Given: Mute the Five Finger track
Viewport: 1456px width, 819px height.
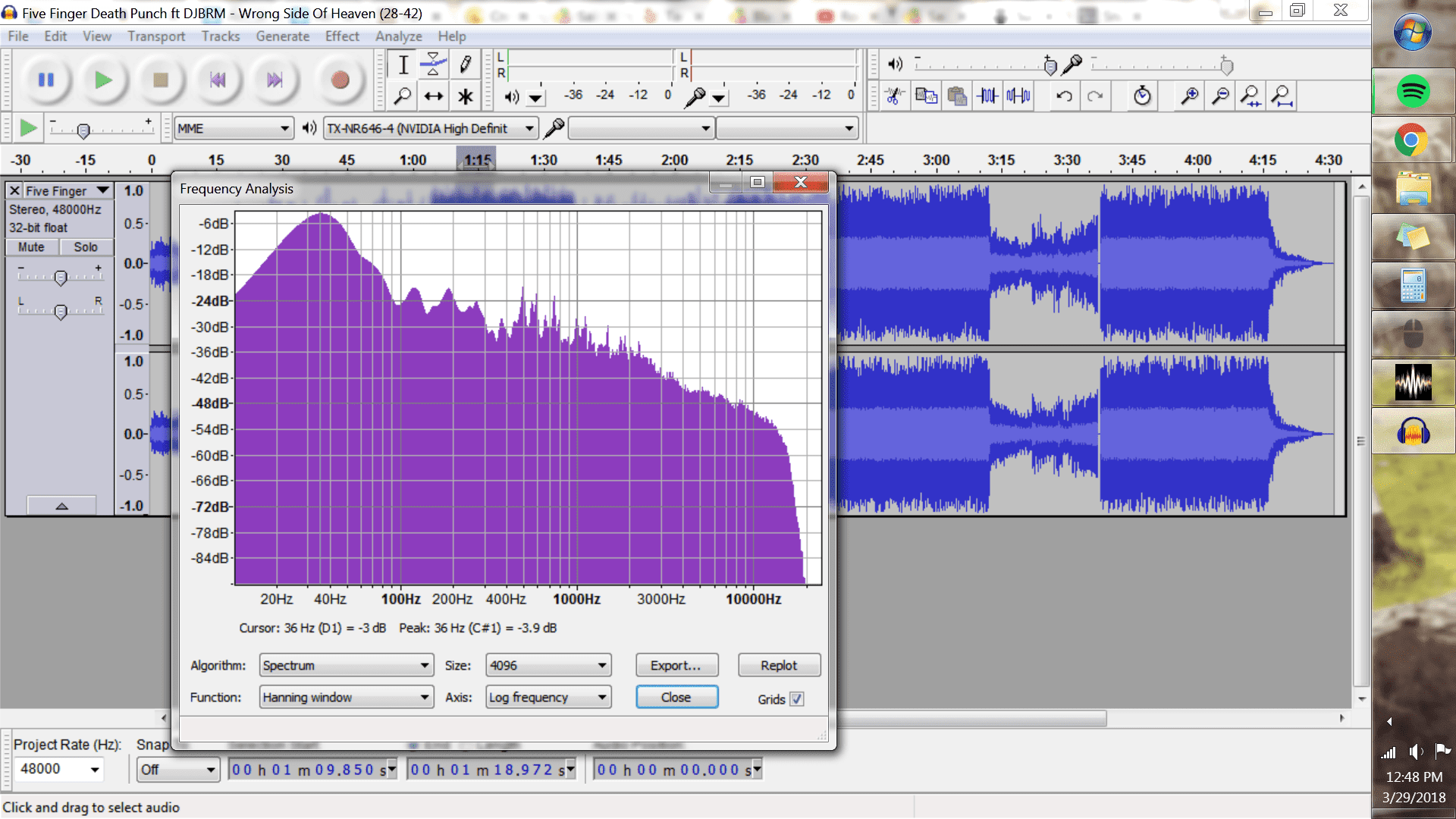Looking at the screenshot, I should pos(31,247).
